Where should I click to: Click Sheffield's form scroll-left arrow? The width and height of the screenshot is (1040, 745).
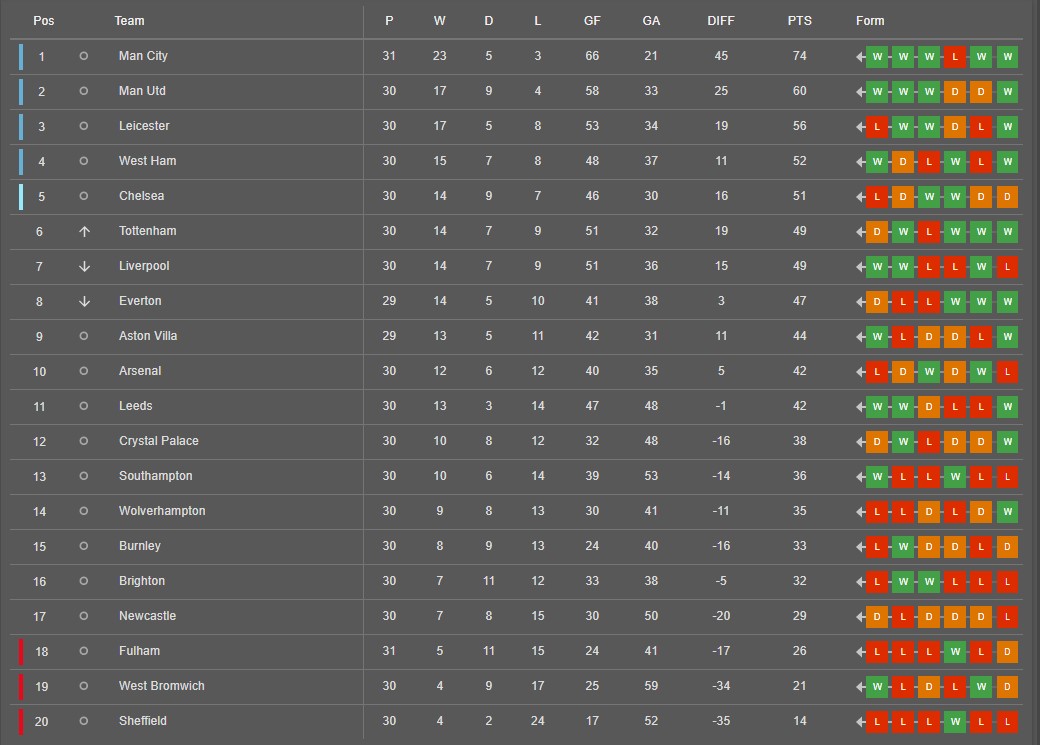point(860,722)
